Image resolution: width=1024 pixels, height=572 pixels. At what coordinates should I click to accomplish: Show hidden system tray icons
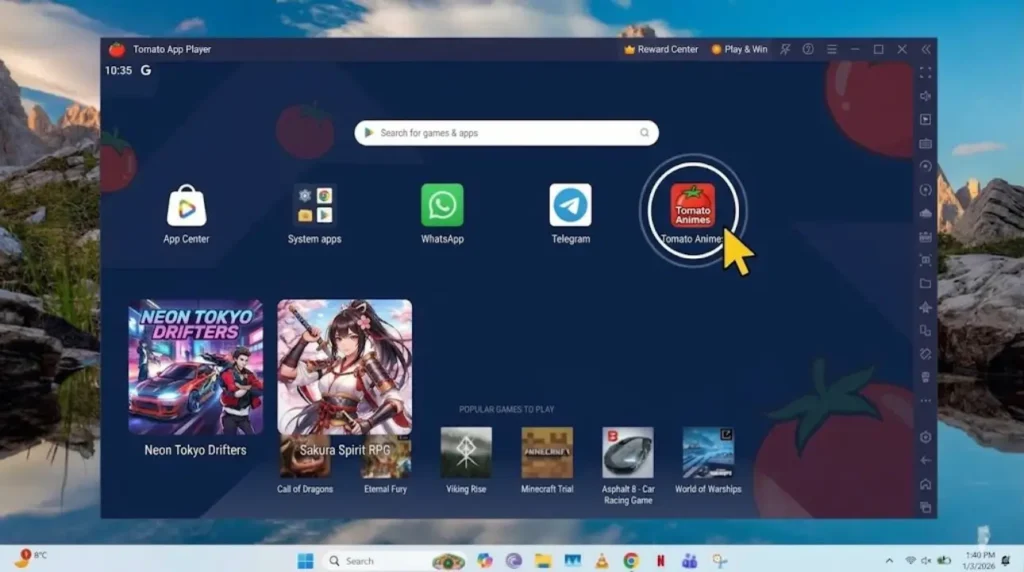tap(889, 561)
